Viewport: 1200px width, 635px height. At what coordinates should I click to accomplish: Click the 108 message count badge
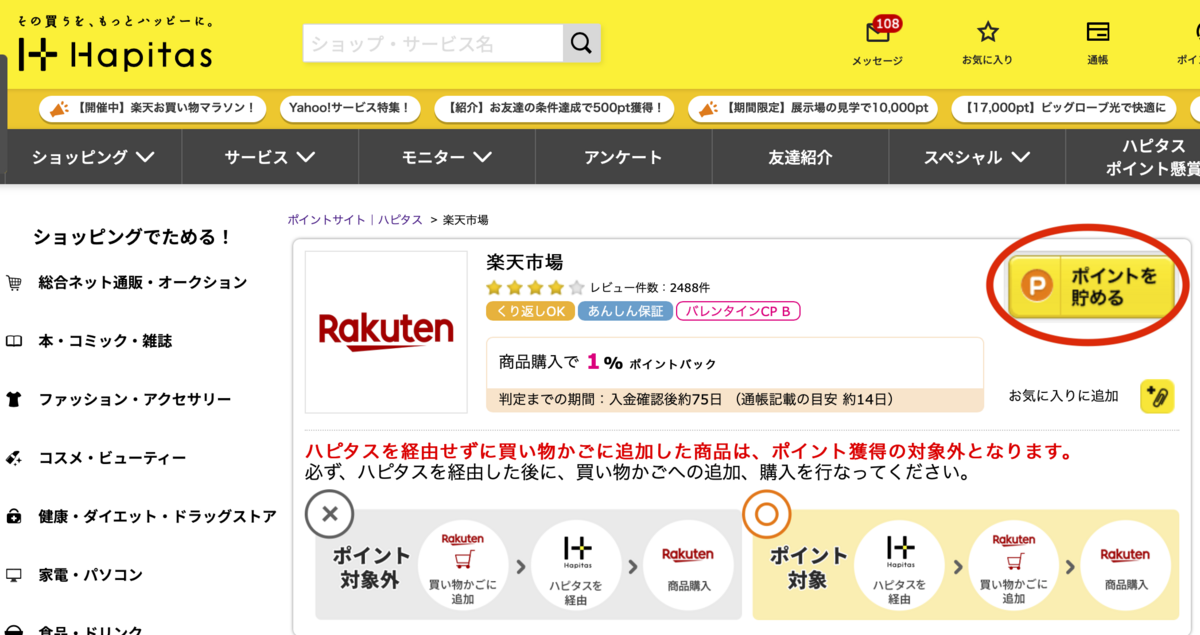(x=886, y=22)
